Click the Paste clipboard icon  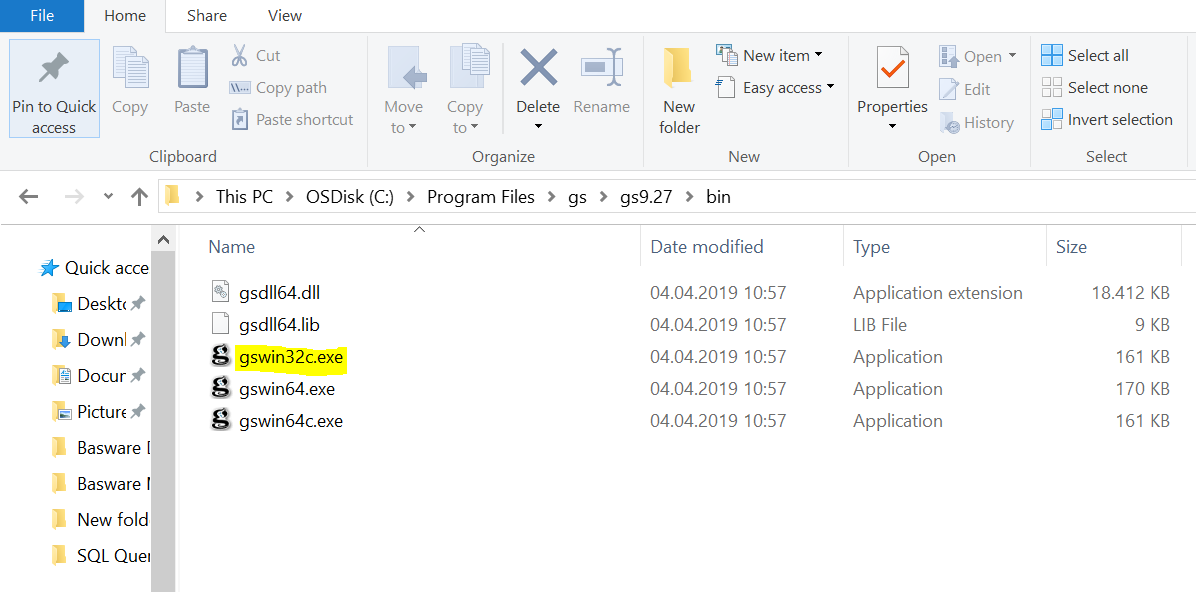click(192, 69)
